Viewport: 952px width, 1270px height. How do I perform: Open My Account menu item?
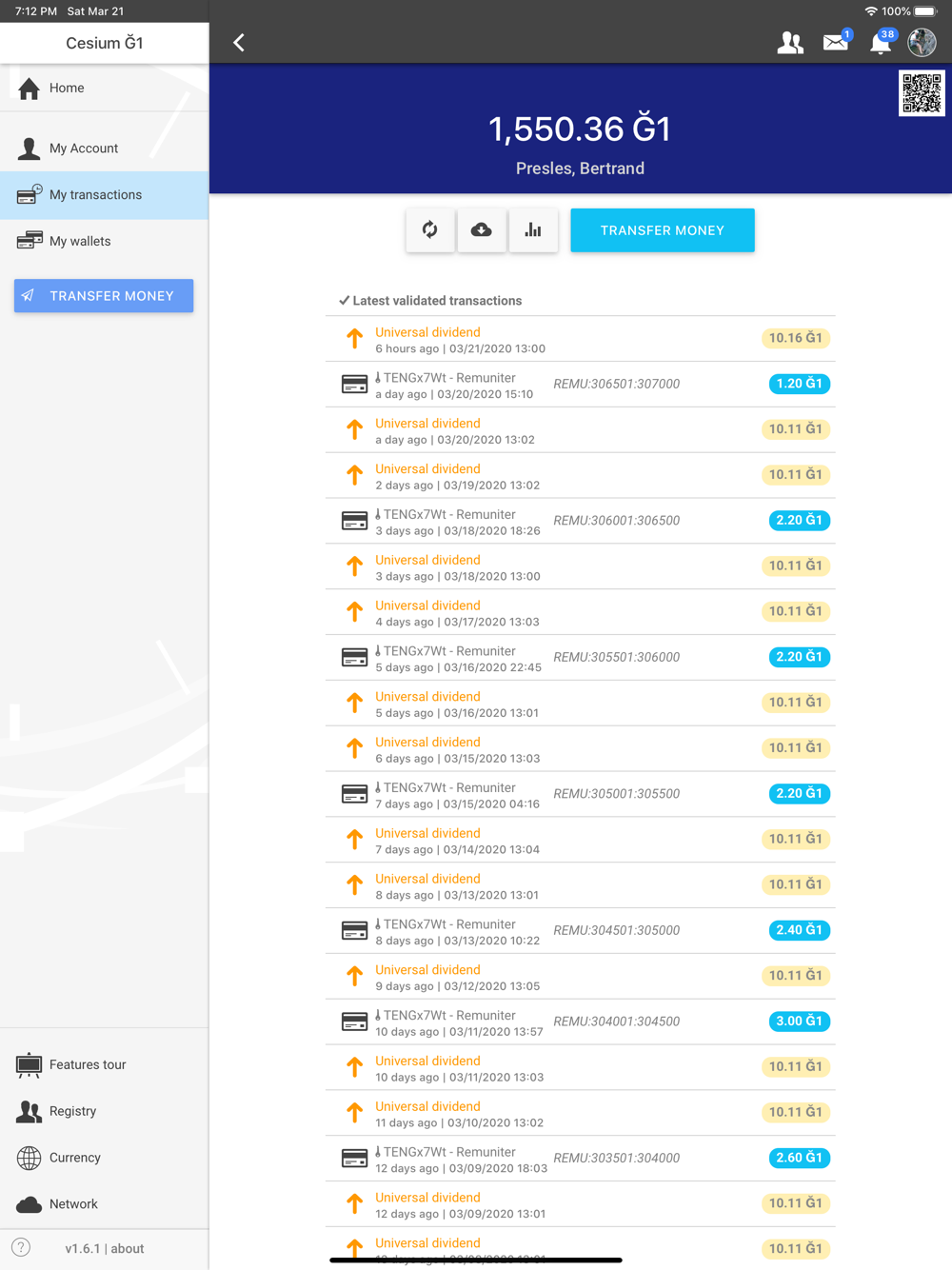(105, 149)
